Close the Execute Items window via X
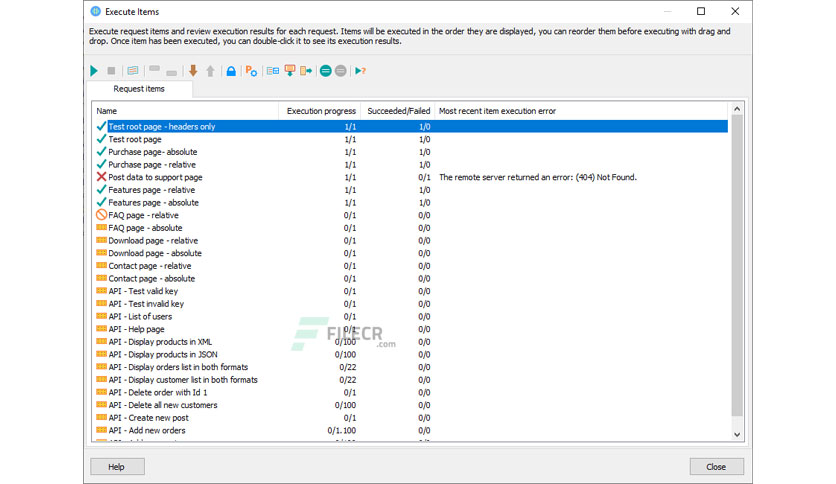Viewport: 836px width, 484px height. pyautogui.click(x=735, y=11)
